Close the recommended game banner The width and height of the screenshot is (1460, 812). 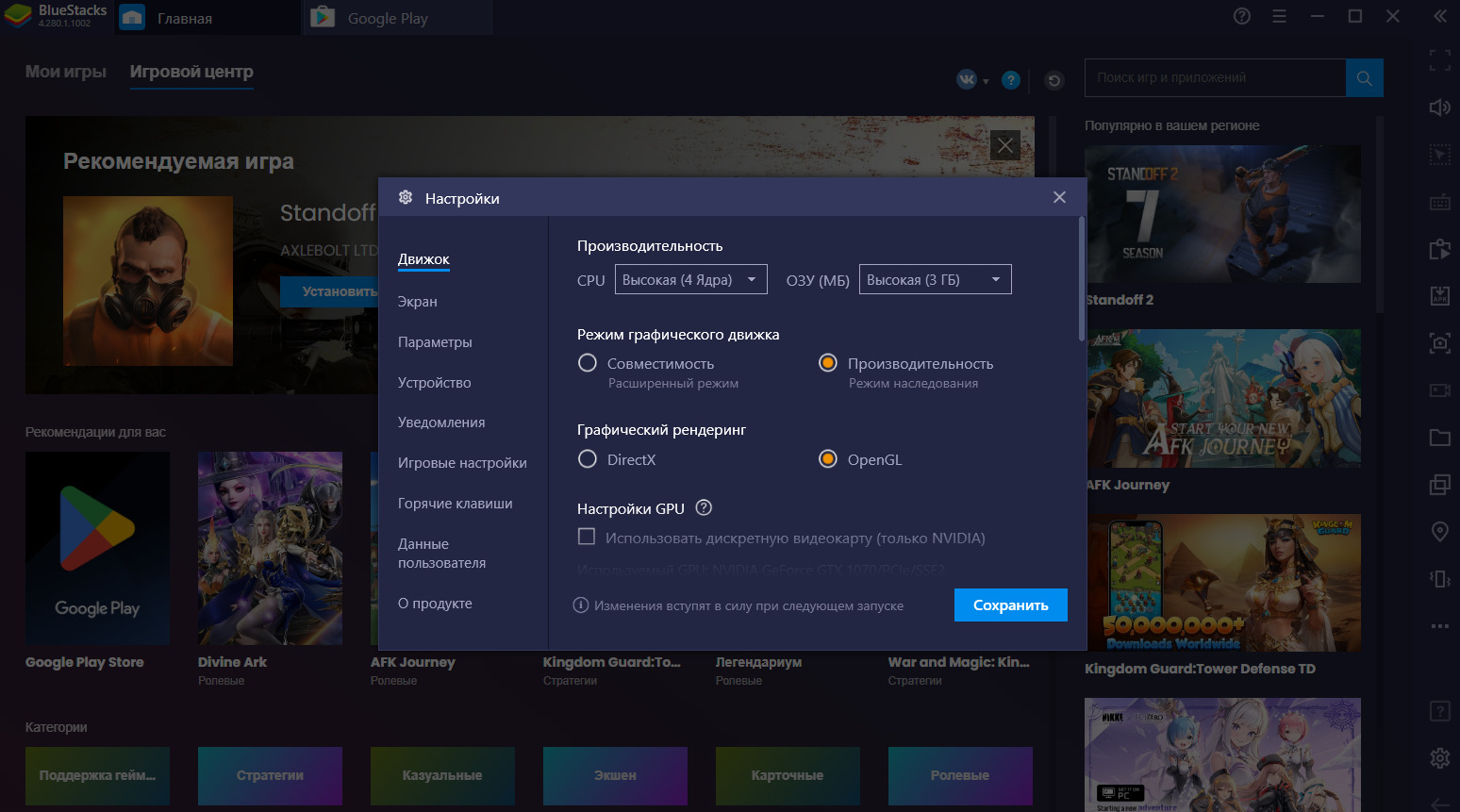point(1005,145)
